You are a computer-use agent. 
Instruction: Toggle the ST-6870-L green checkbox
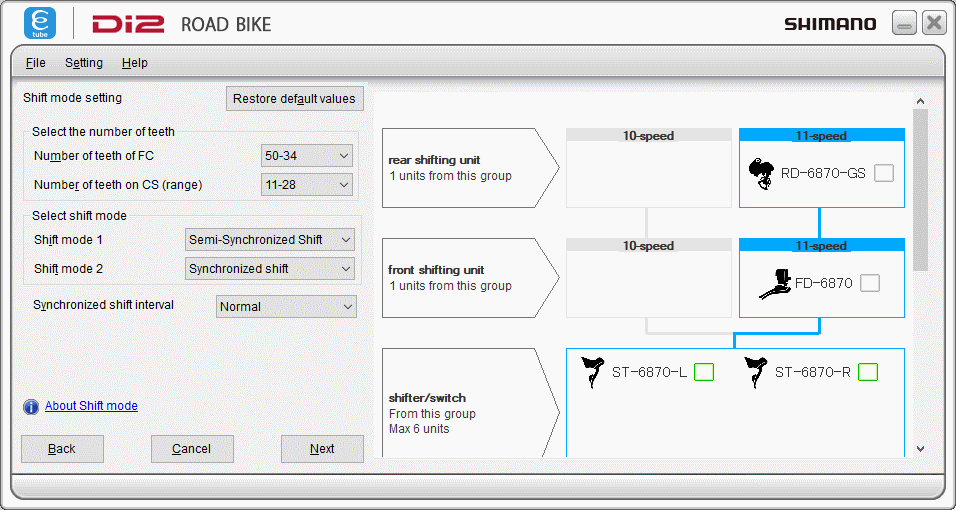(x=704, y=372)
